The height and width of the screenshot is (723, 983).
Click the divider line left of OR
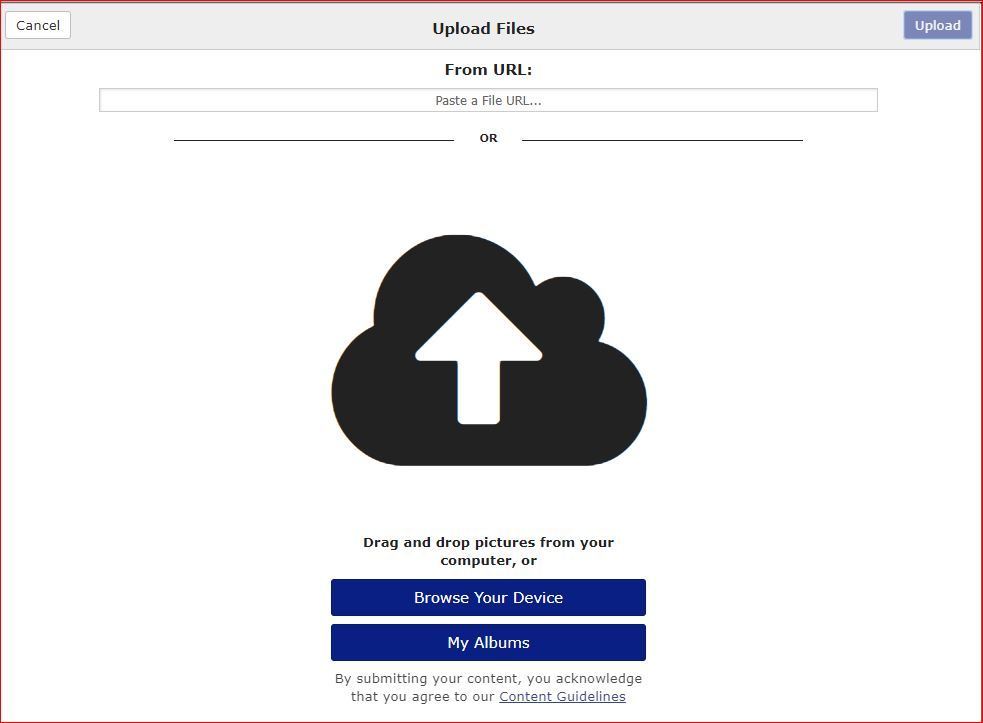[x=313, y=140]
